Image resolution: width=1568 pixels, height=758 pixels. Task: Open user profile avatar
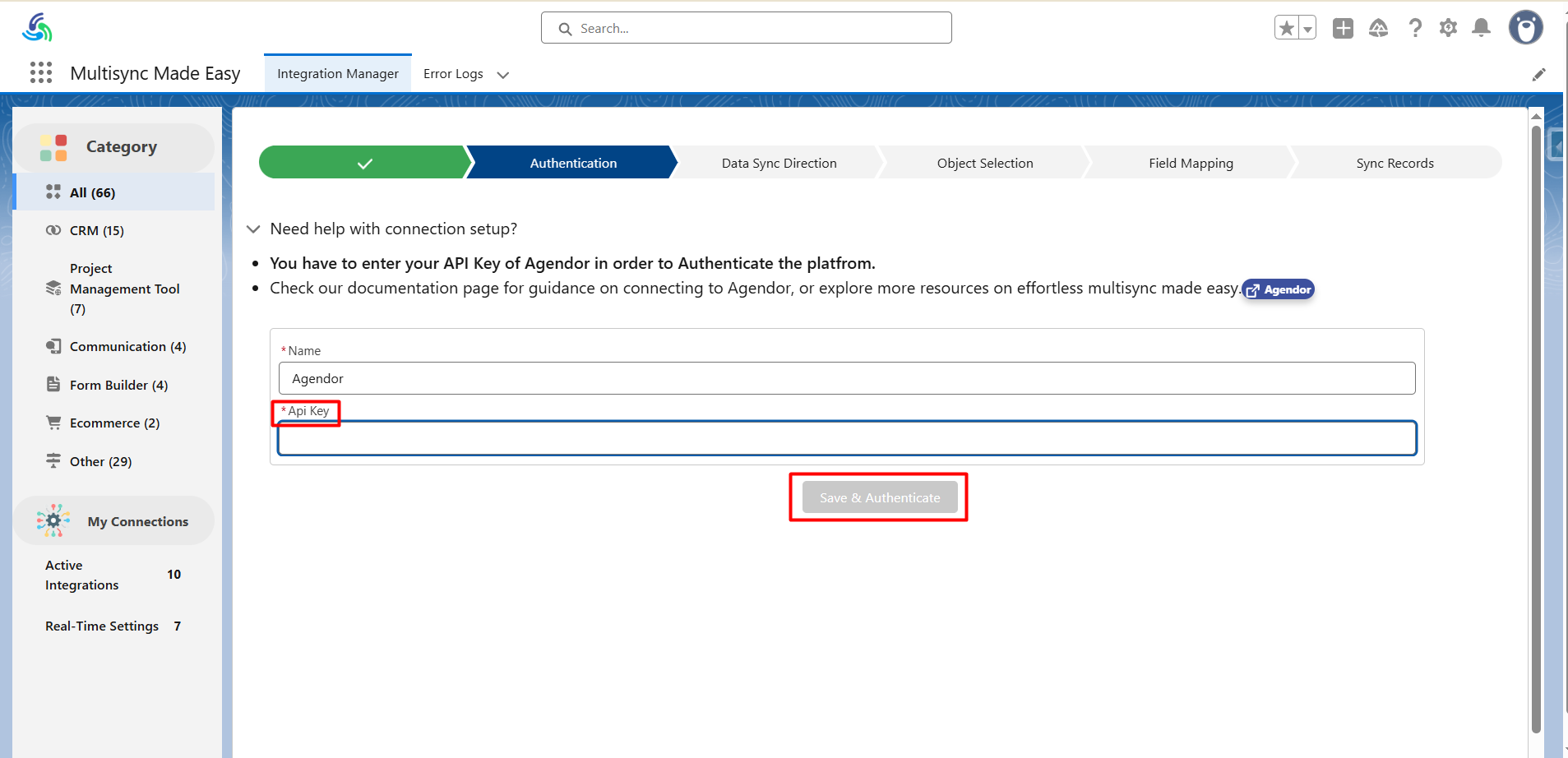(1525, 28)
